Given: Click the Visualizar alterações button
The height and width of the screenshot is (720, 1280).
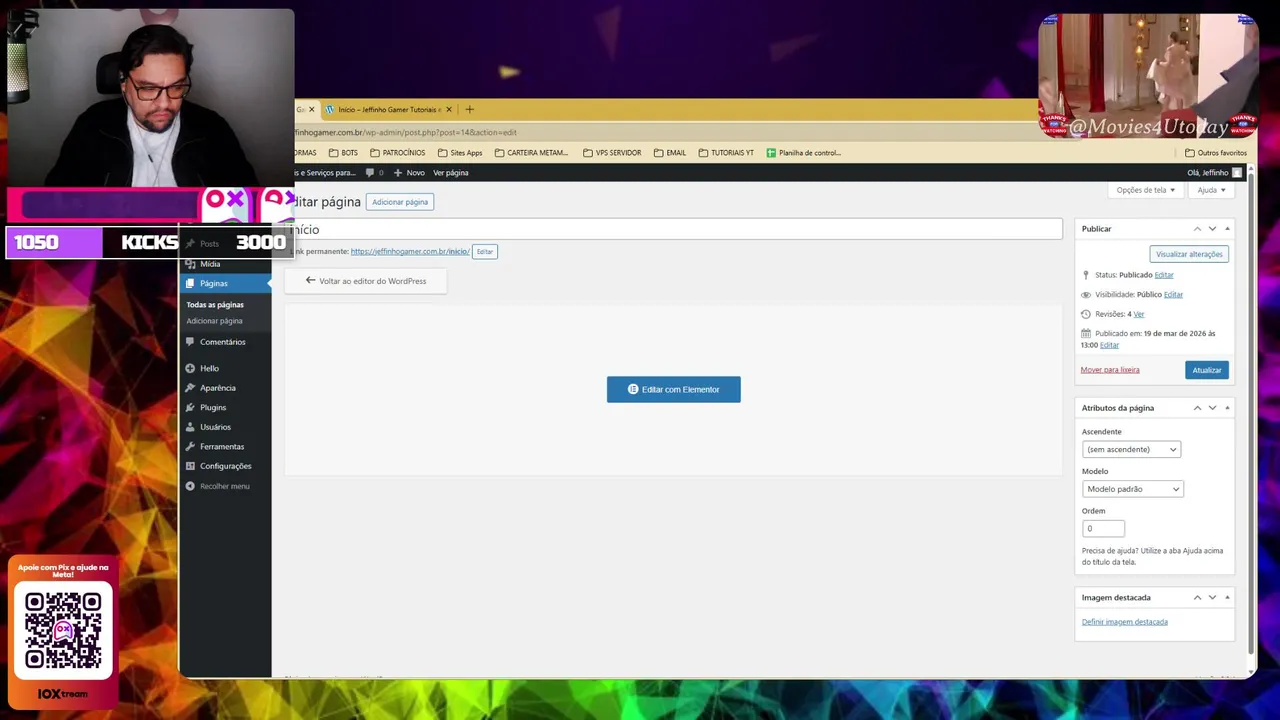Looking at the screenshot, I should (1189, 254).
